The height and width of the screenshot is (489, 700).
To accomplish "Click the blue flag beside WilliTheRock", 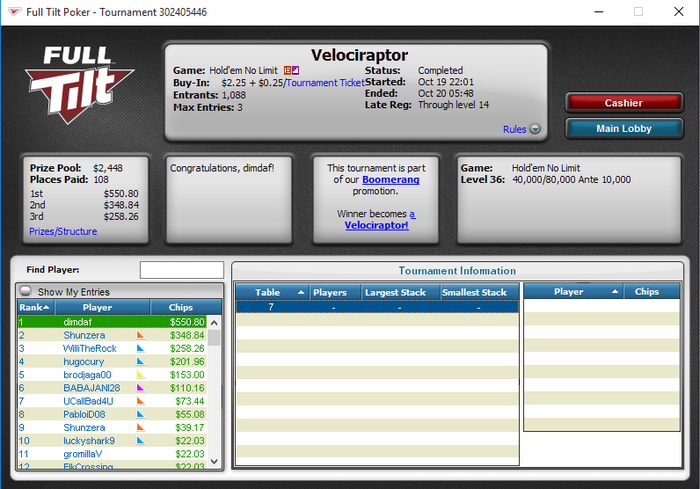I will point(140,348).
